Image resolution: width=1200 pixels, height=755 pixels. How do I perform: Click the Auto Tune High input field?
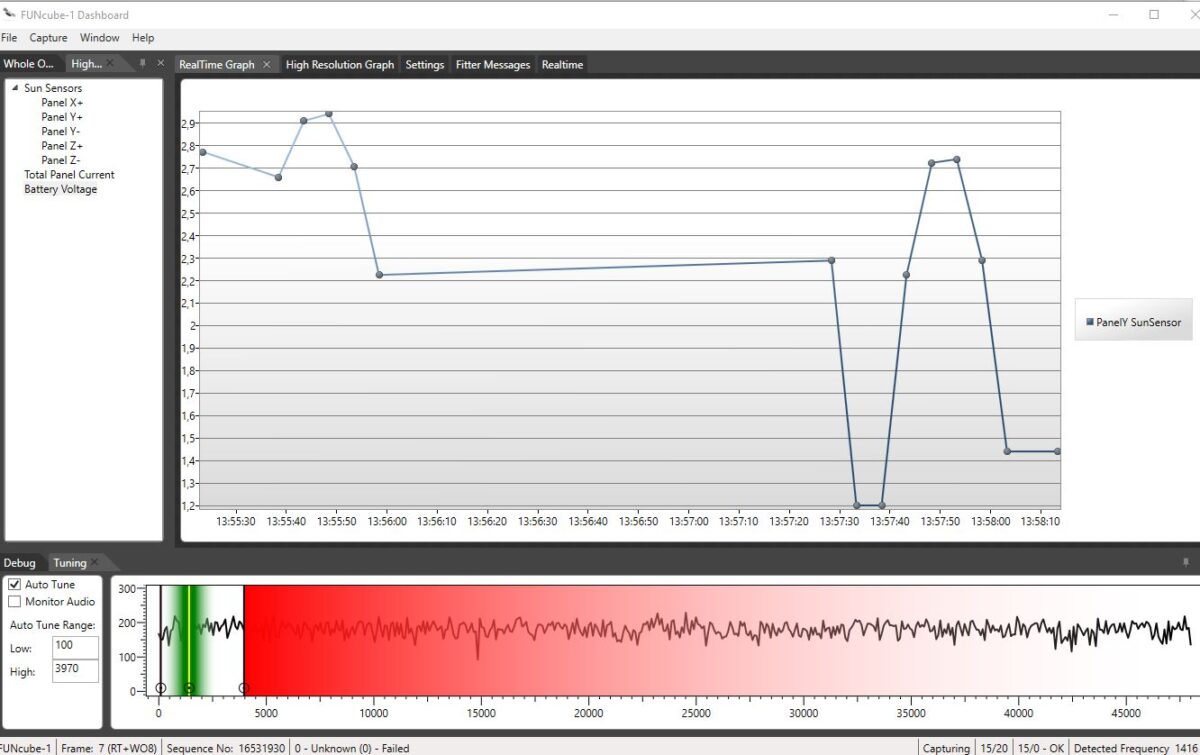point(75,671)
